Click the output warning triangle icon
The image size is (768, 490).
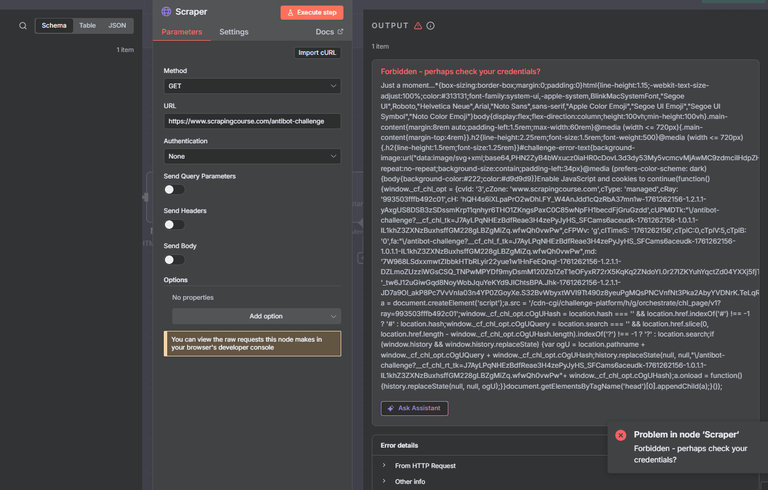418,25
